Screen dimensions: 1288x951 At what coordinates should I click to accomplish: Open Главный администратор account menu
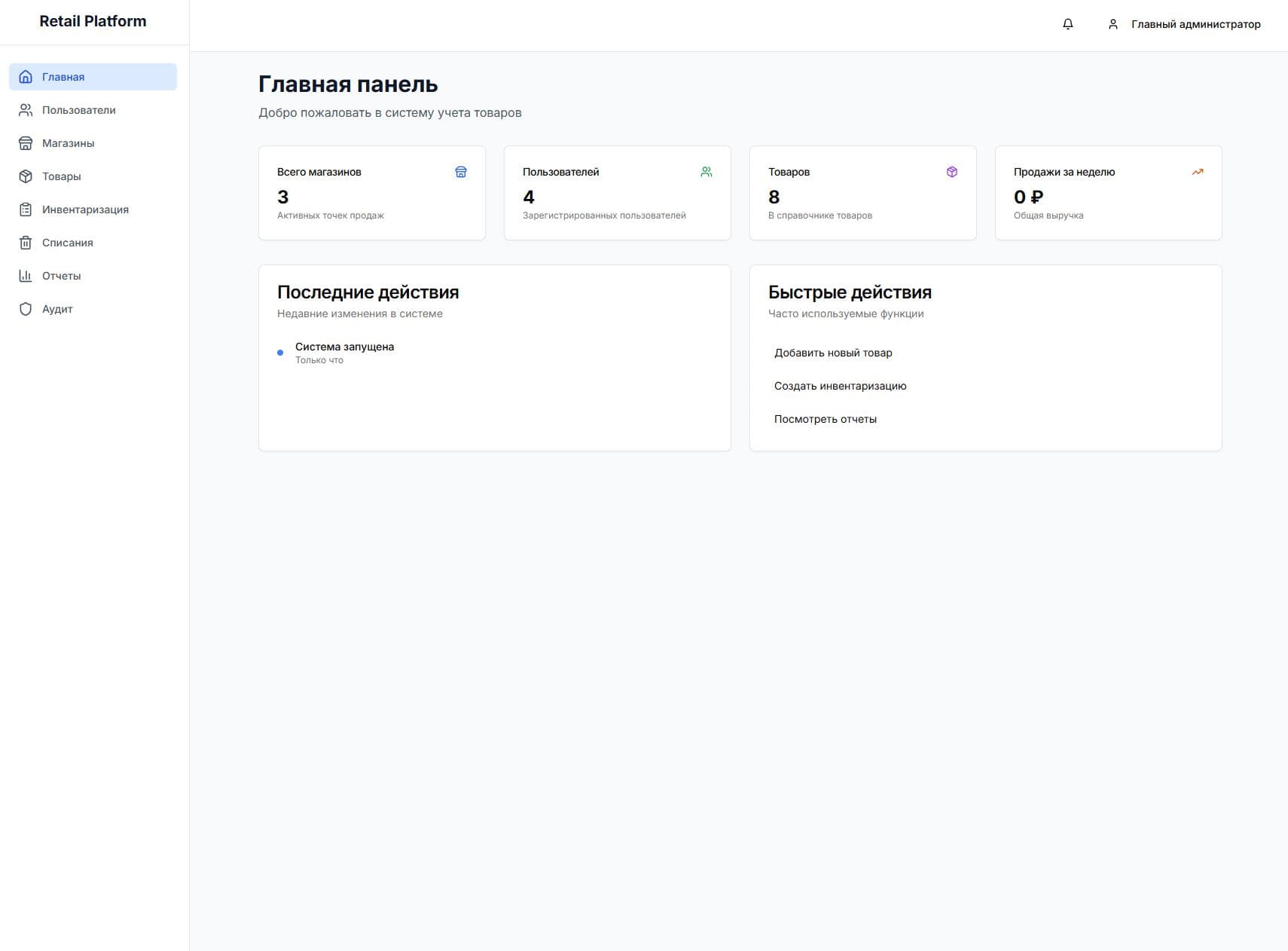pyautogui.click(x=1195, y=24)
